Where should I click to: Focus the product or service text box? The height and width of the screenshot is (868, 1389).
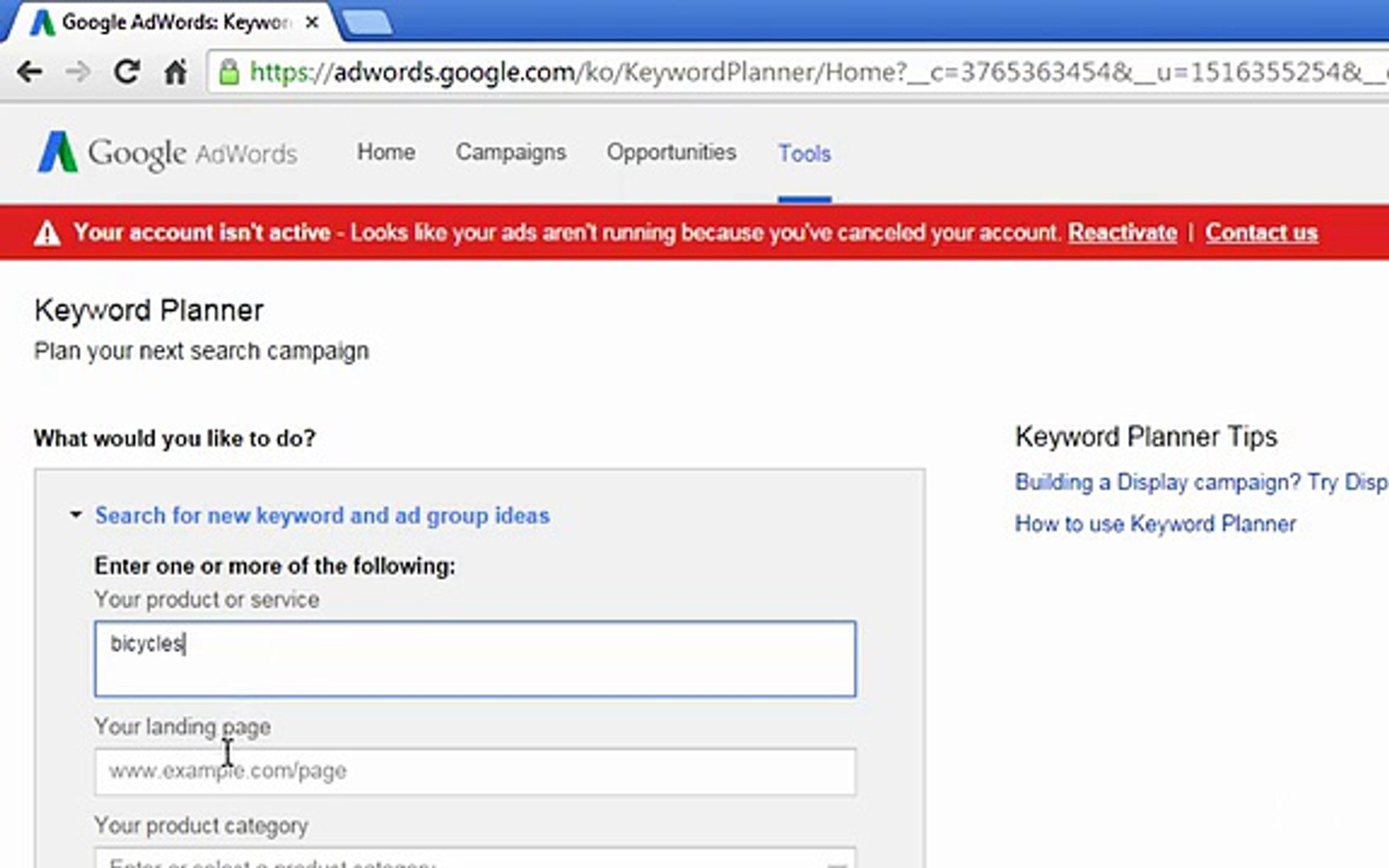pyautogui.click(x=475, y=658)
